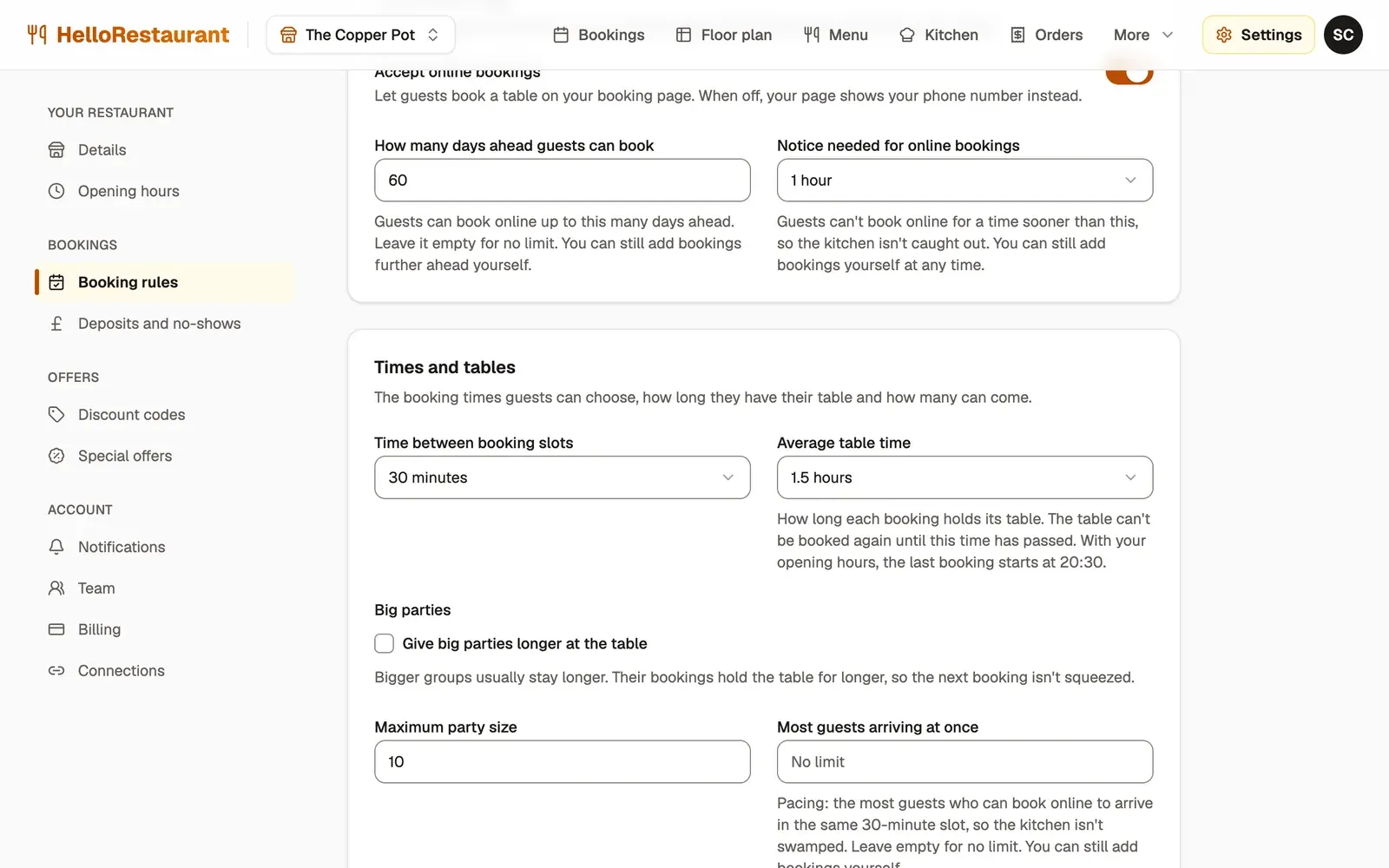Open Time between booking slots dropdown
Screen dimensions: 1389x868
(x=562, y=477)
